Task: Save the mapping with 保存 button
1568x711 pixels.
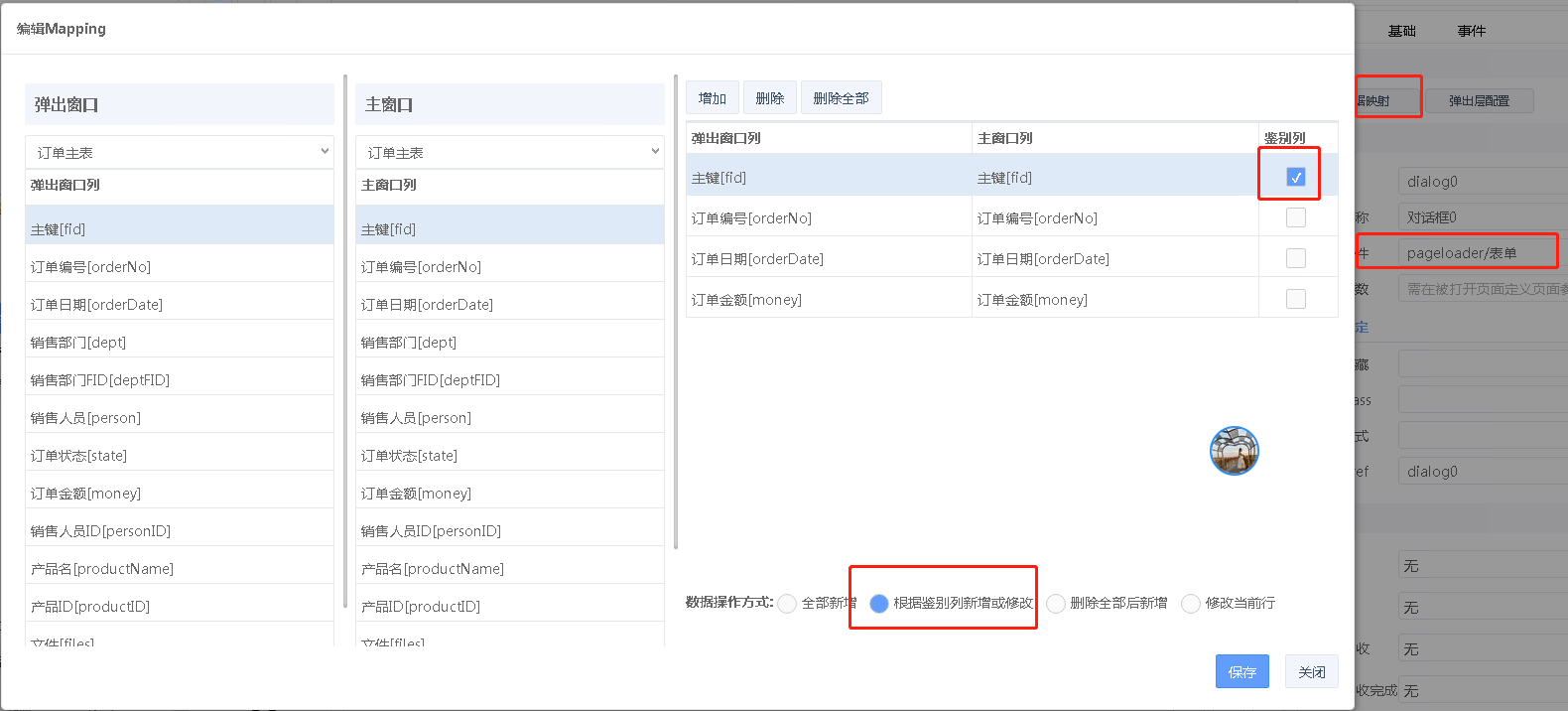Action: [1241, 672]
